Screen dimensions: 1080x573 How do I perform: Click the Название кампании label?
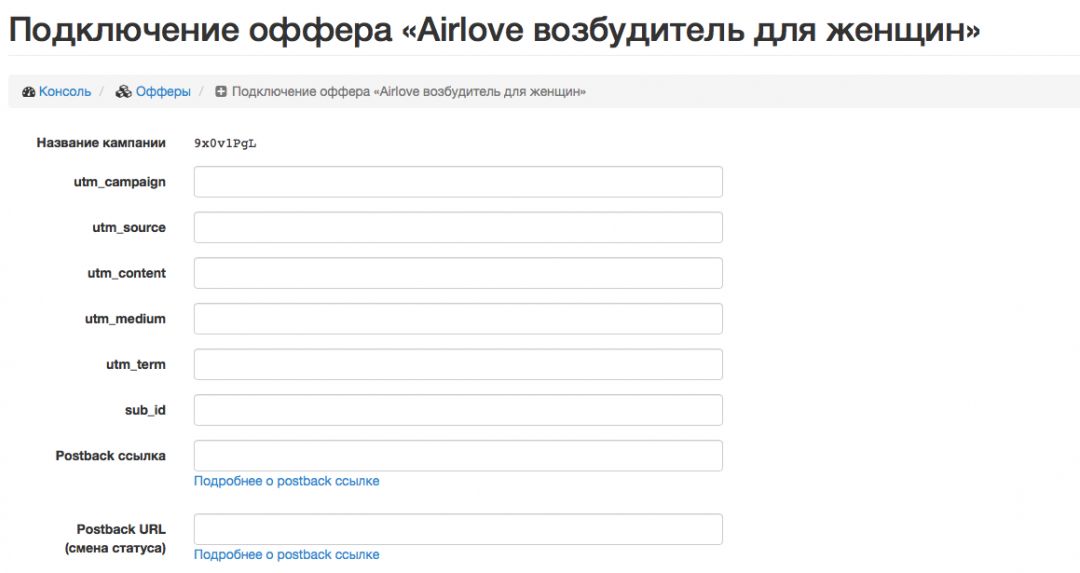tap(101, 143)
